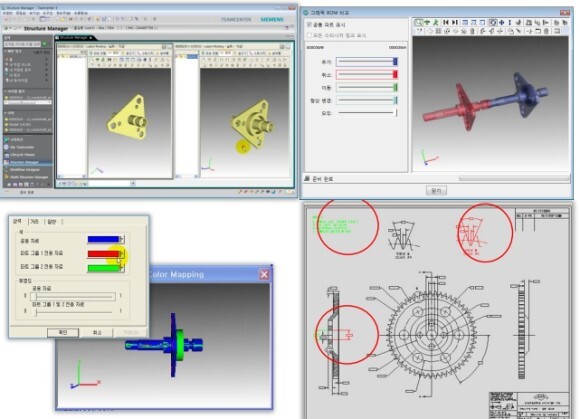Viewport: 580px width, 419px height.
Task: Toggle the first checkbox in BOM compare dialog
Action: [309, 25]
